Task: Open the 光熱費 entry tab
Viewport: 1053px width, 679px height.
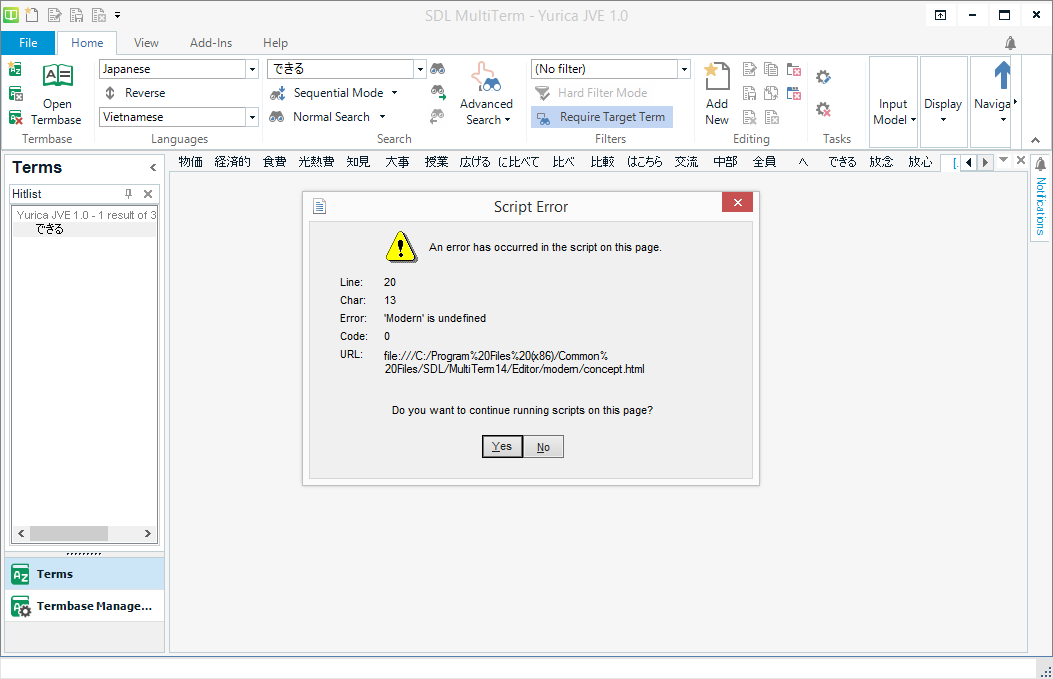Action: (316, 162)
